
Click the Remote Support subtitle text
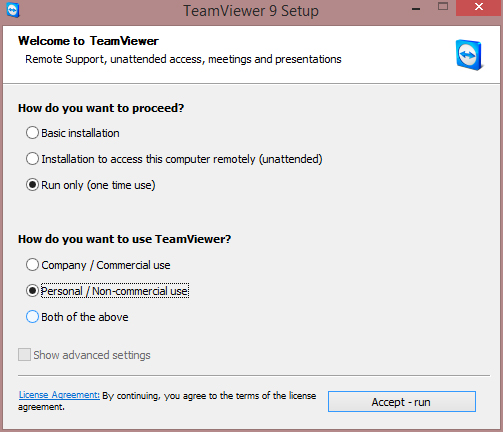coord(183,59)
